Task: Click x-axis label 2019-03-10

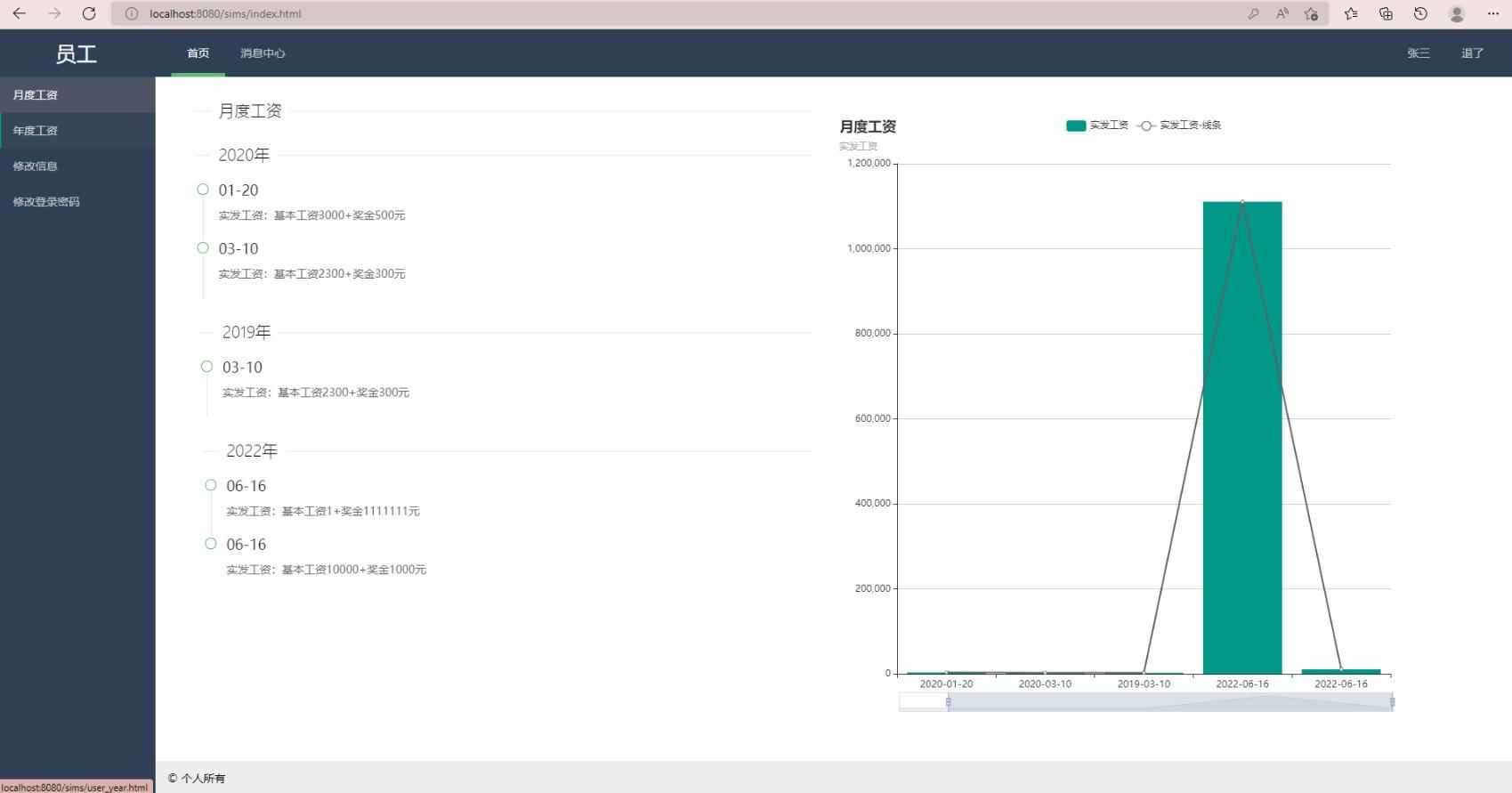Action: coord(1144,684)
